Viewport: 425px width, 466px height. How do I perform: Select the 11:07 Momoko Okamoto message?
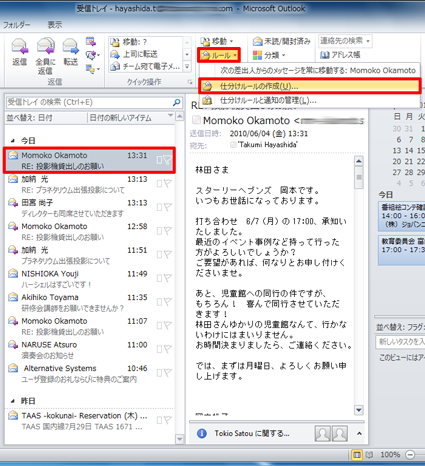[89, 326]
